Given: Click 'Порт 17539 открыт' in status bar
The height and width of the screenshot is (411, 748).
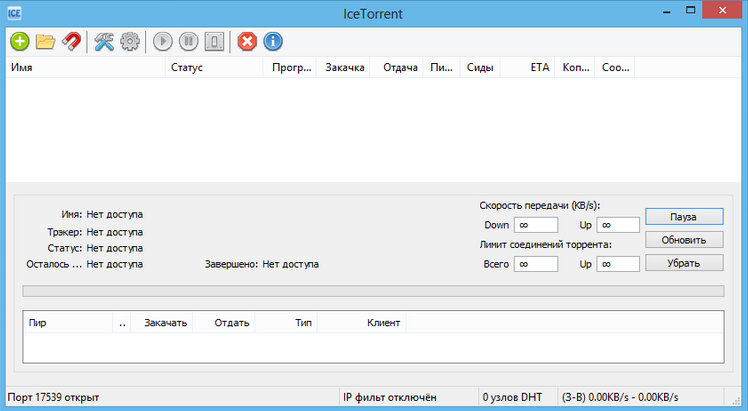Looking at the screenshot, I should [x=53, y=397].
